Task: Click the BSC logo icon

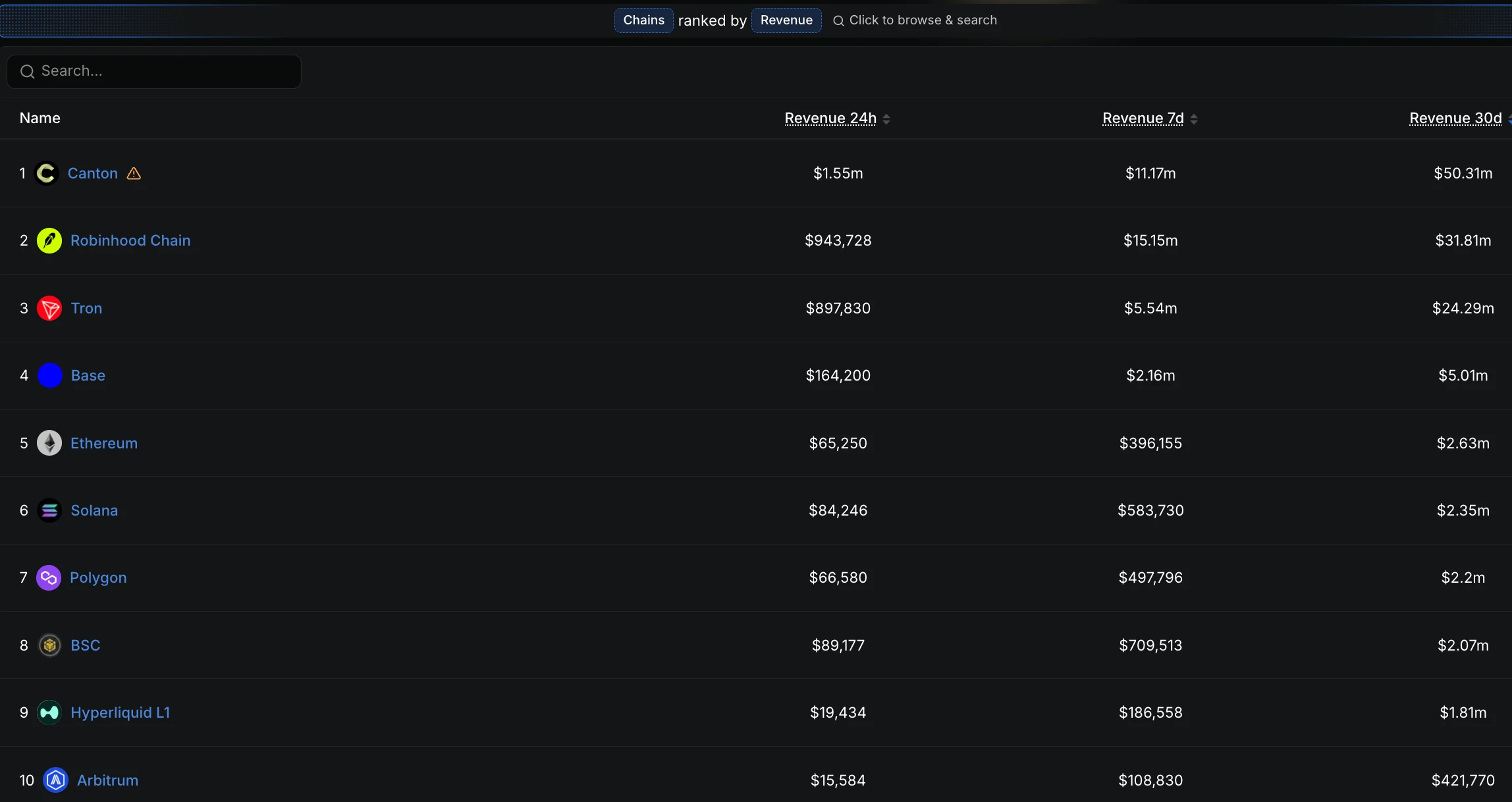Action: point(49,645)
